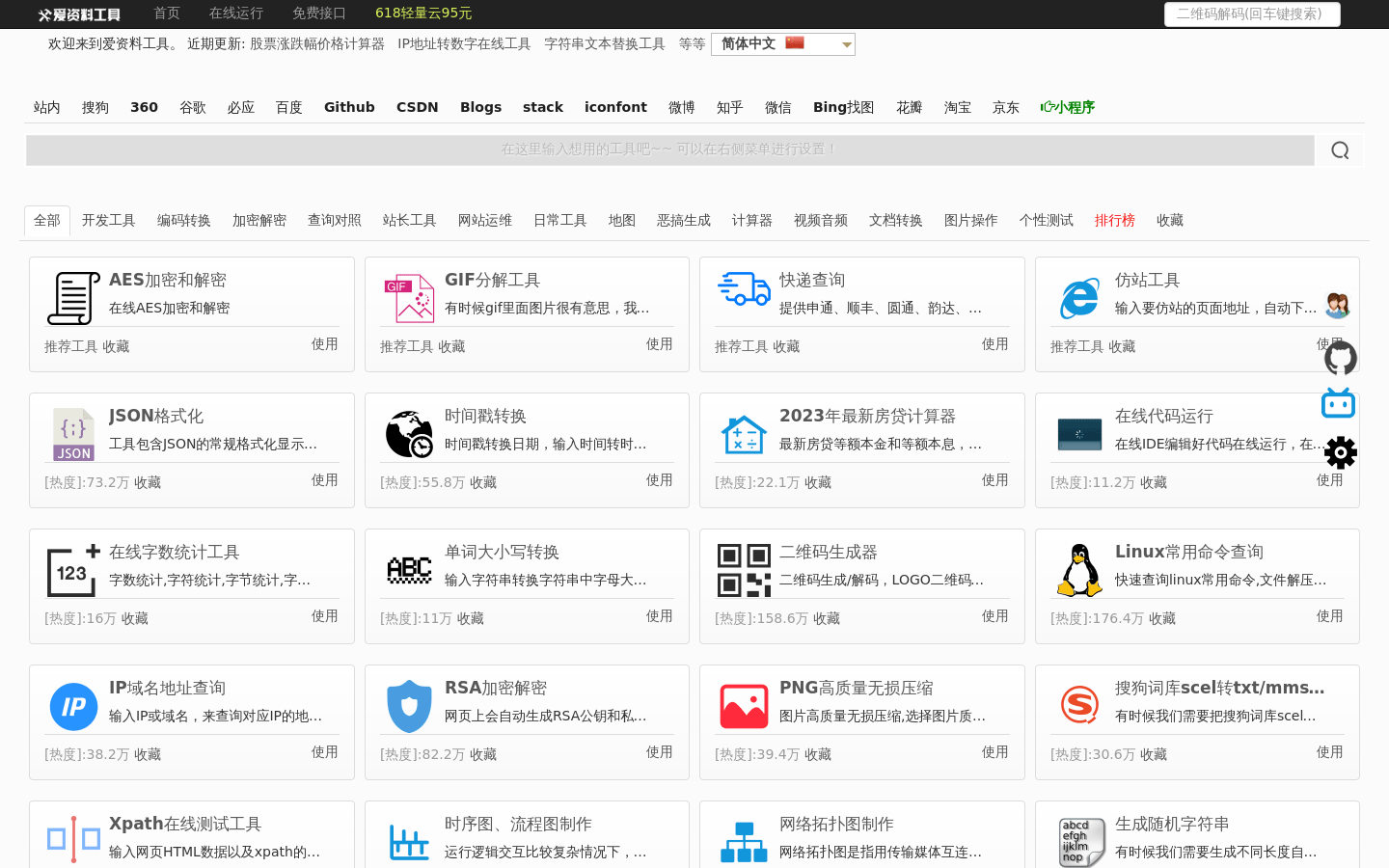
Task: Click the PNG compression image icon
Action: [744, 706]
